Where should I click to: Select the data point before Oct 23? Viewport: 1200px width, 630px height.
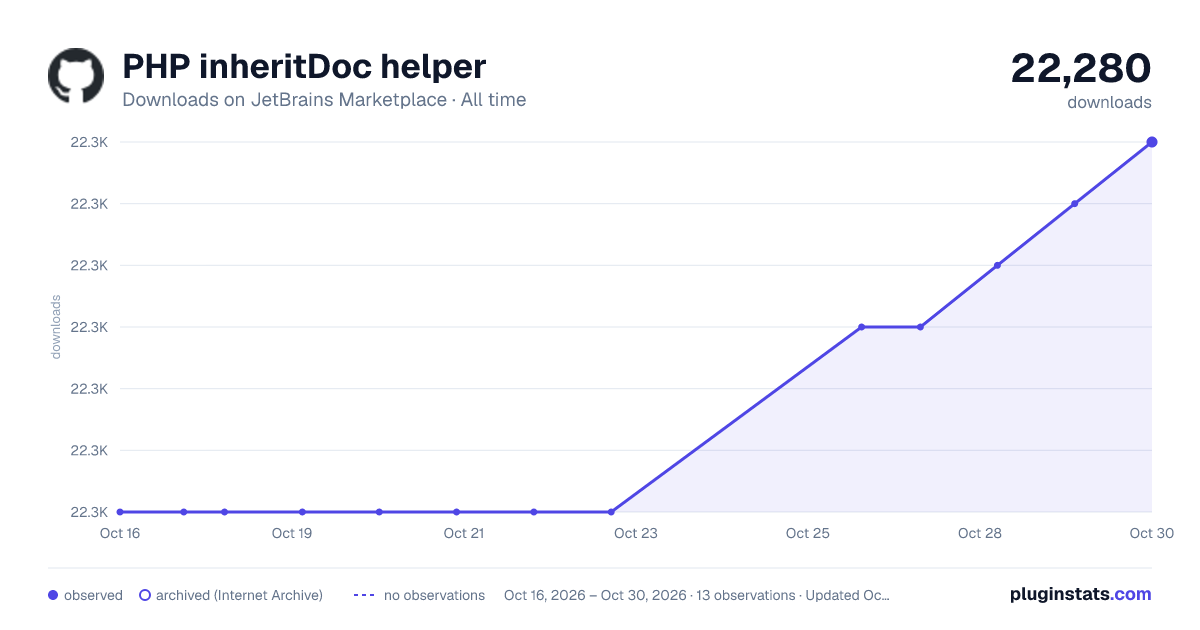[x=611, y=512]
